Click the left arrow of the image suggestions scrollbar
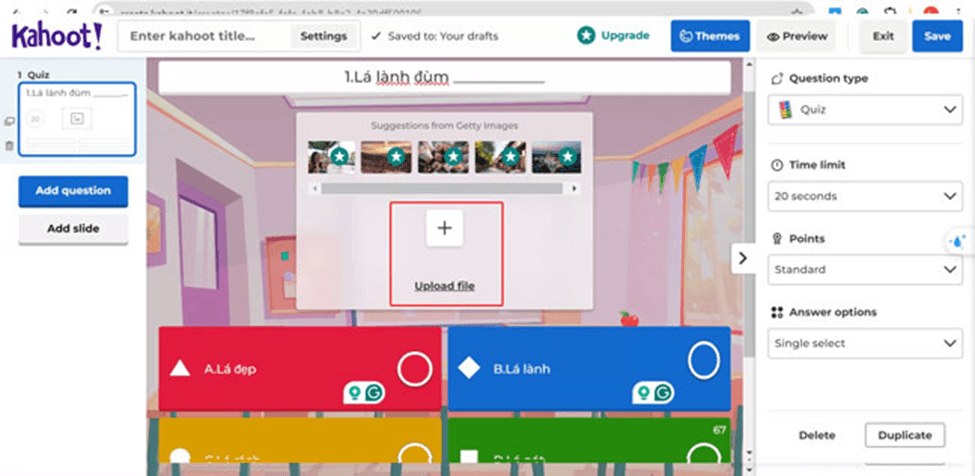Image resolution: width=975 pixels, height=476 pixels. (x=315, y=188)
